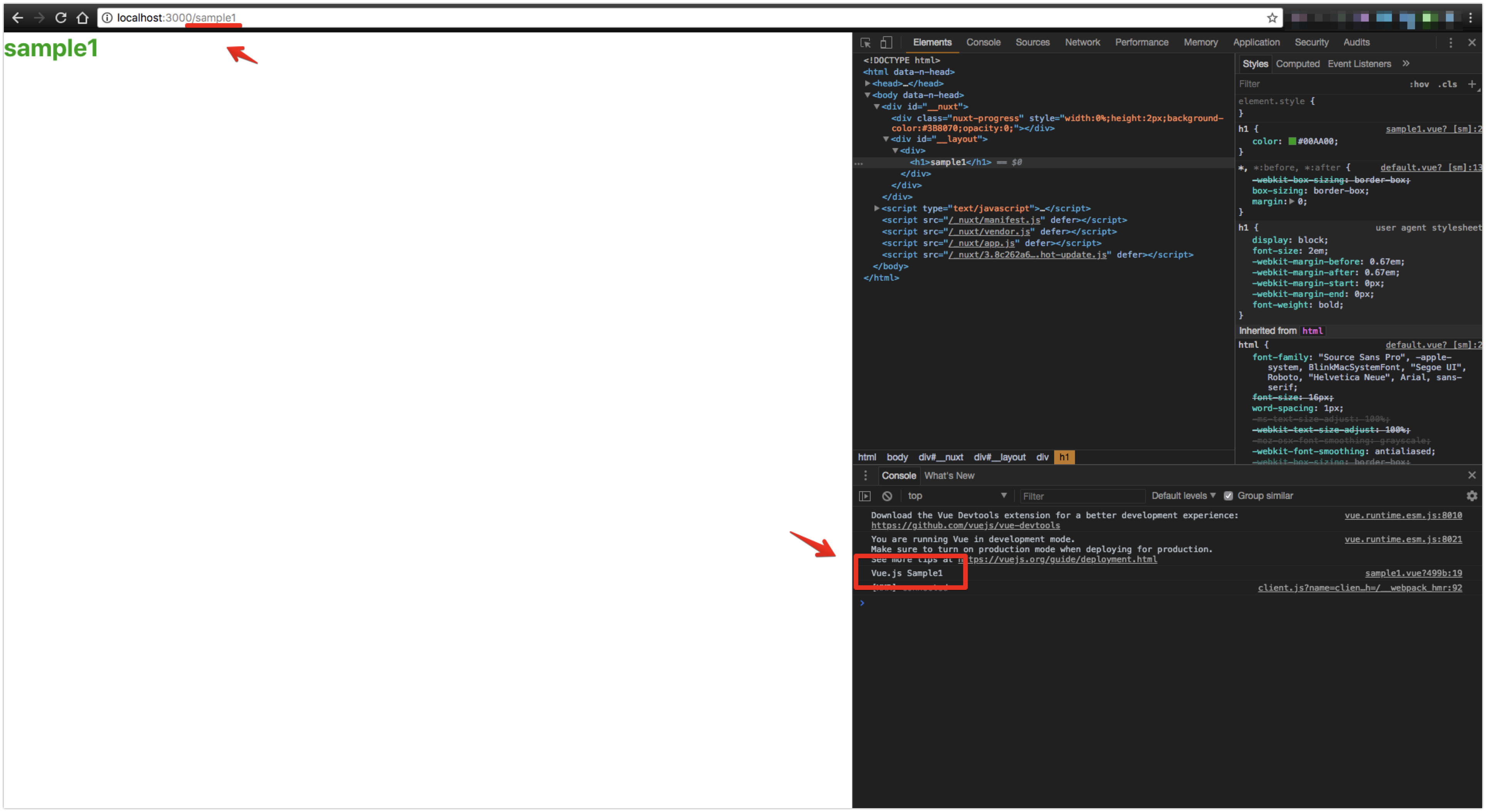
Task: Collapse the div id __nuxt node
Action: point(876,107)
